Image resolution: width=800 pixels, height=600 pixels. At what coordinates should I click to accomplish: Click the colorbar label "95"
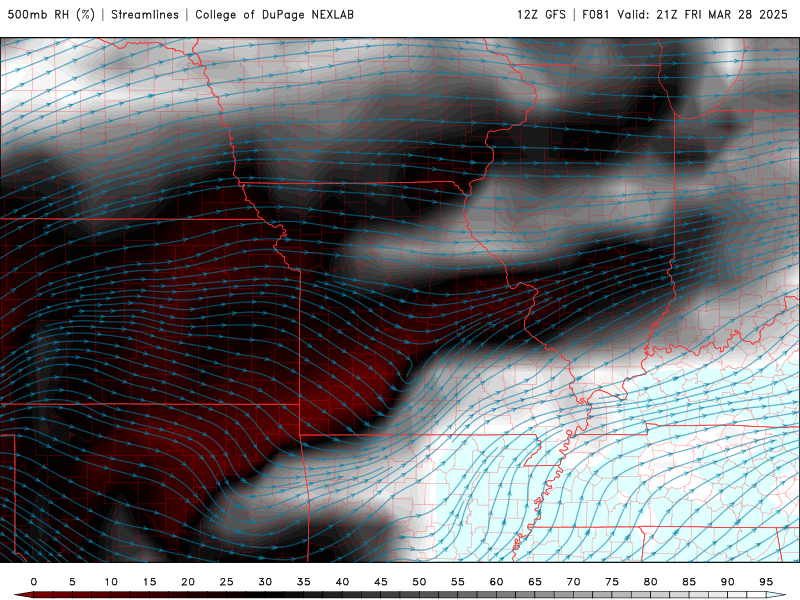[766, 582]
